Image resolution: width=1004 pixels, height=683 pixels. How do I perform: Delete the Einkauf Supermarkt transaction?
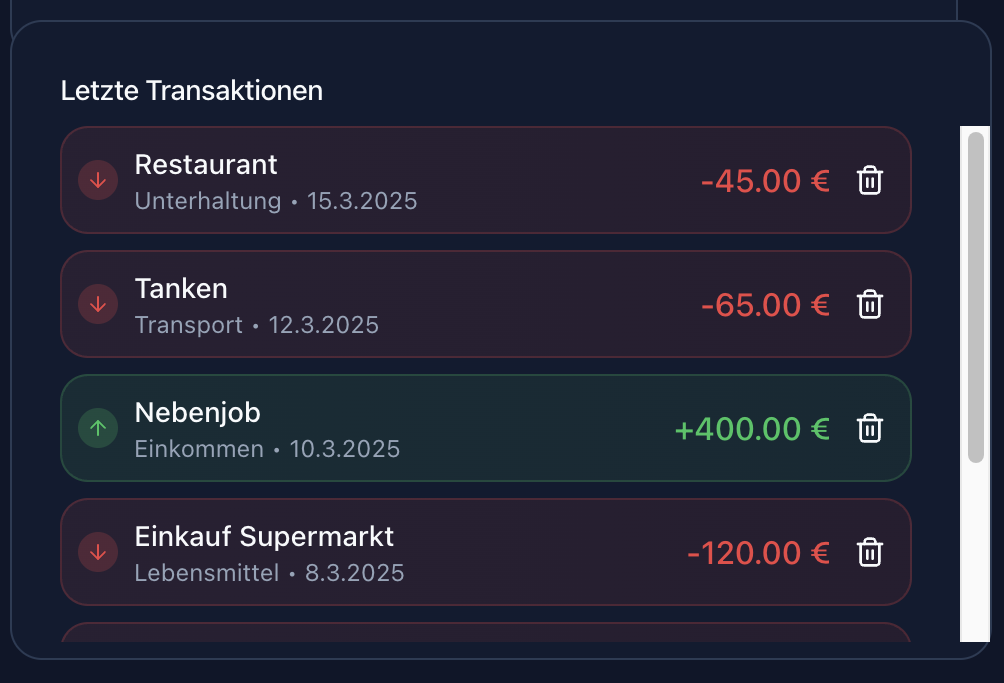point(870,553)
